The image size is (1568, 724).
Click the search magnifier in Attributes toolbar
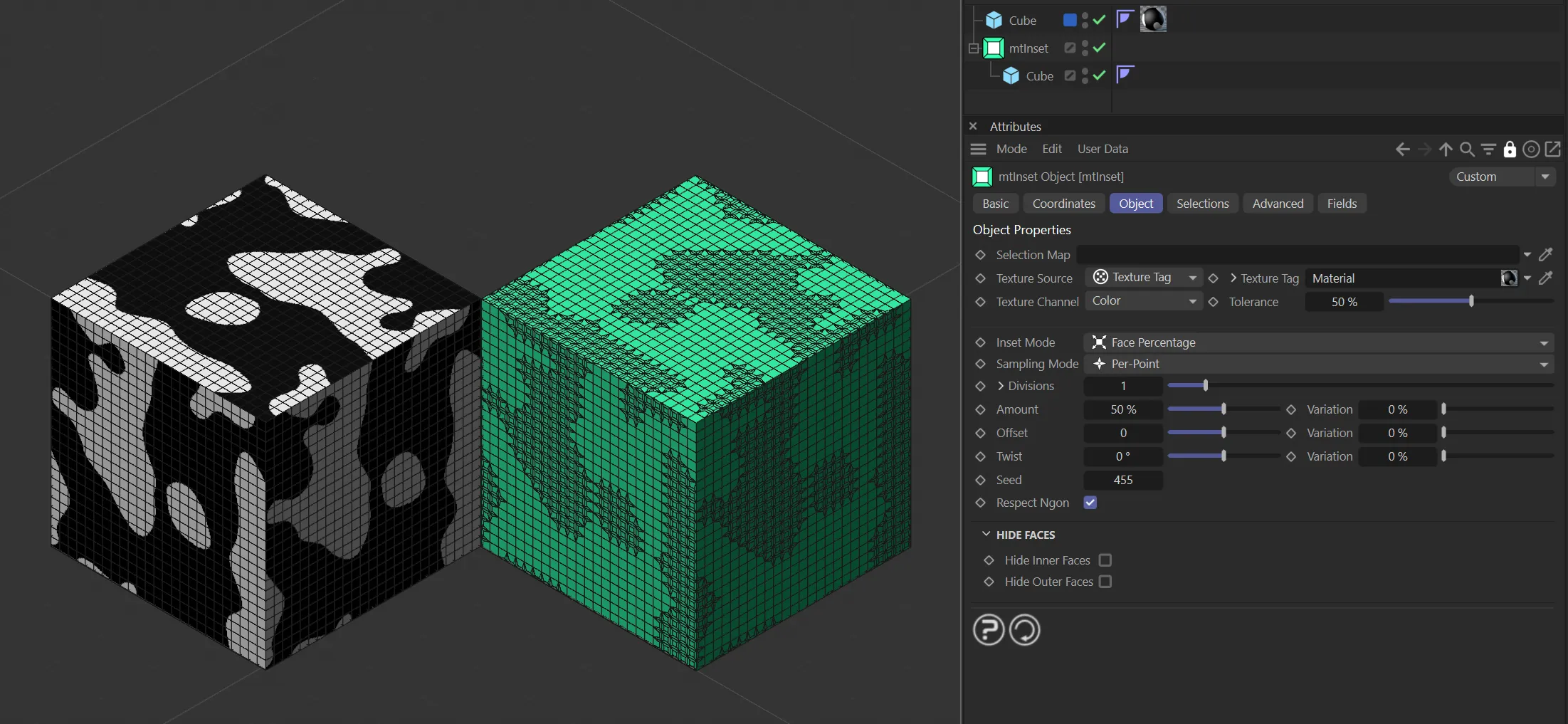(1467, 149)
